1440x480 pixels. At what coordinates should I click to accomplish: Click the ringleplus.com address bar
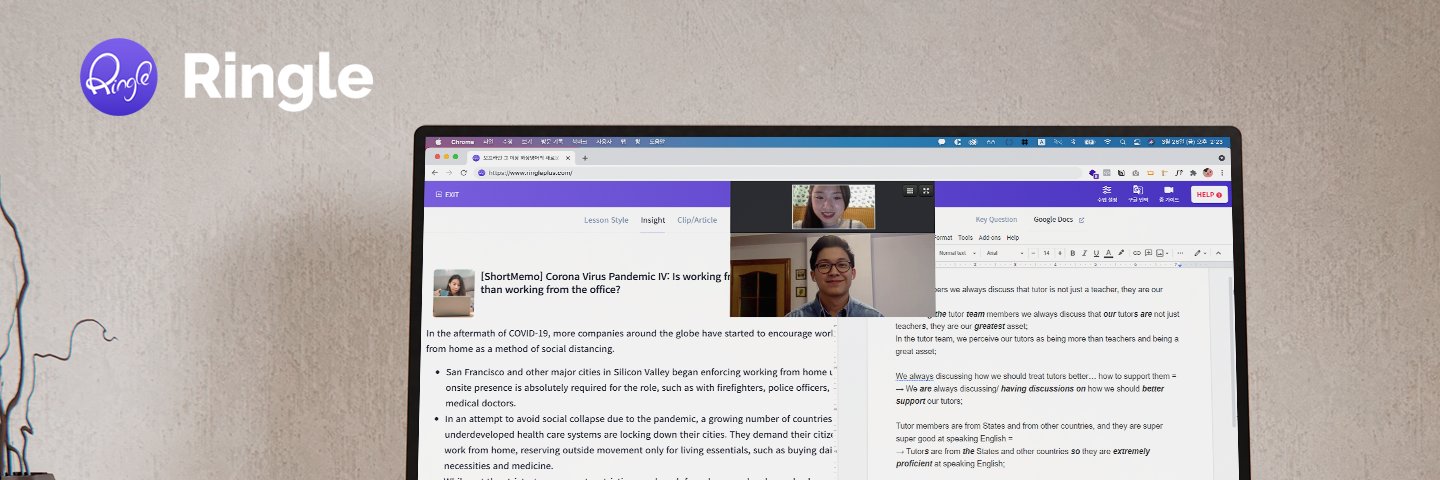point(780,173)
